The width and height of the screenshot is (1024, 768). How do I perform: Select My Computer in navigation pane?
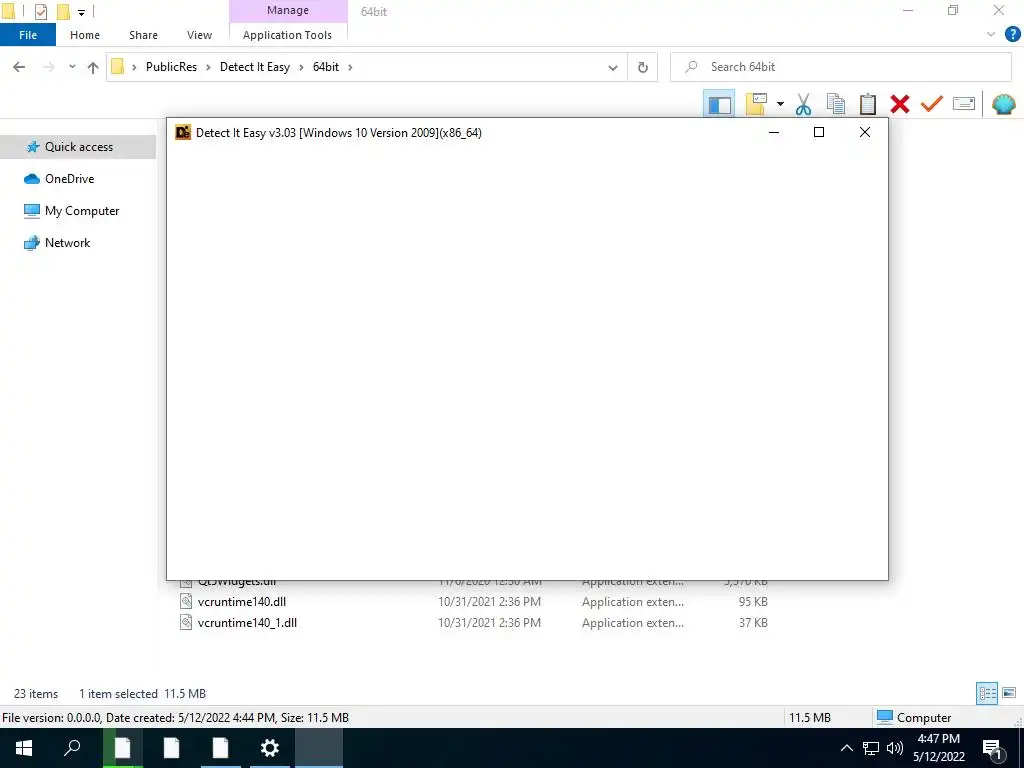[82, 211]
